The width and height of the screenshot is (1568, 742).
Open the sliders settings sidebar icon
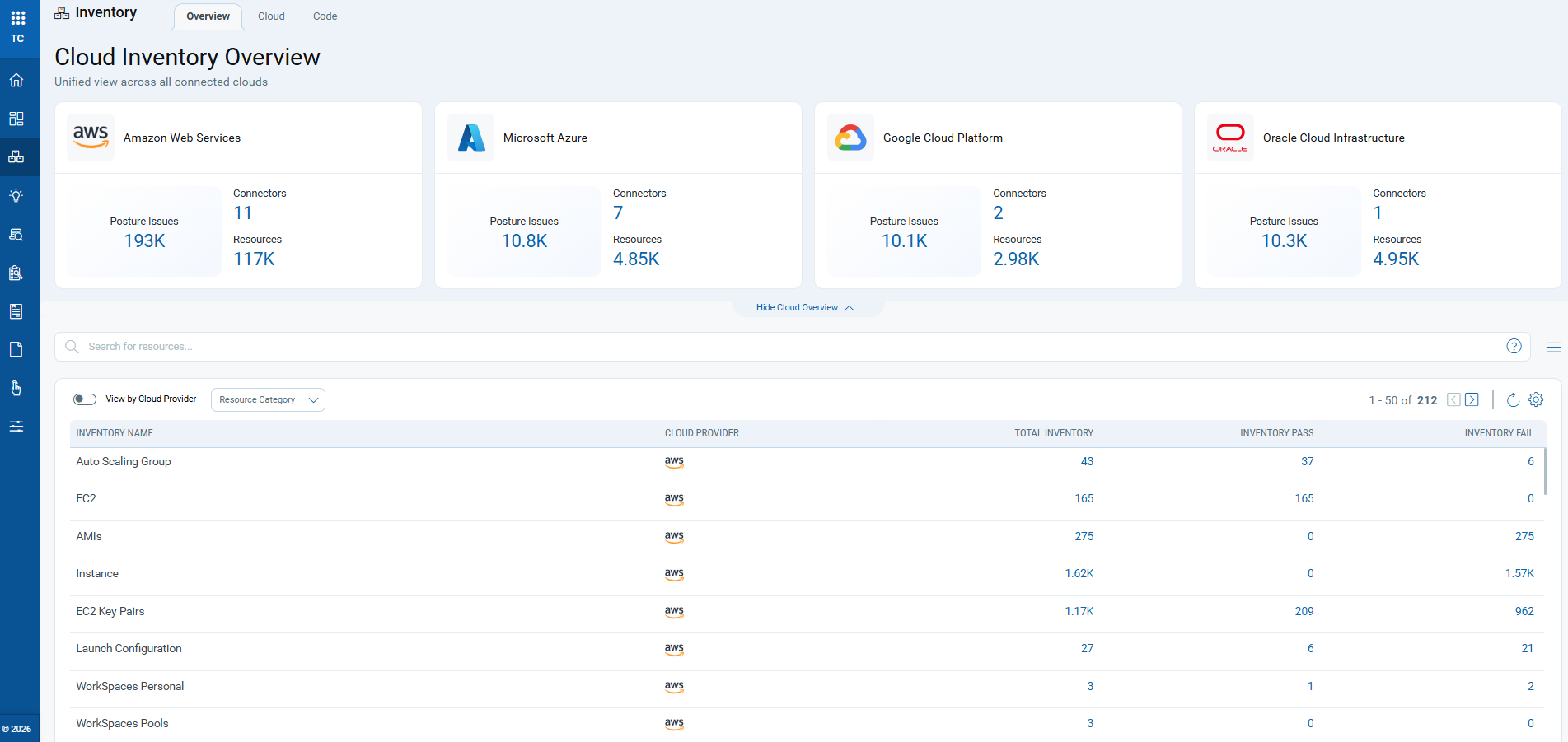tap(16, 427)
